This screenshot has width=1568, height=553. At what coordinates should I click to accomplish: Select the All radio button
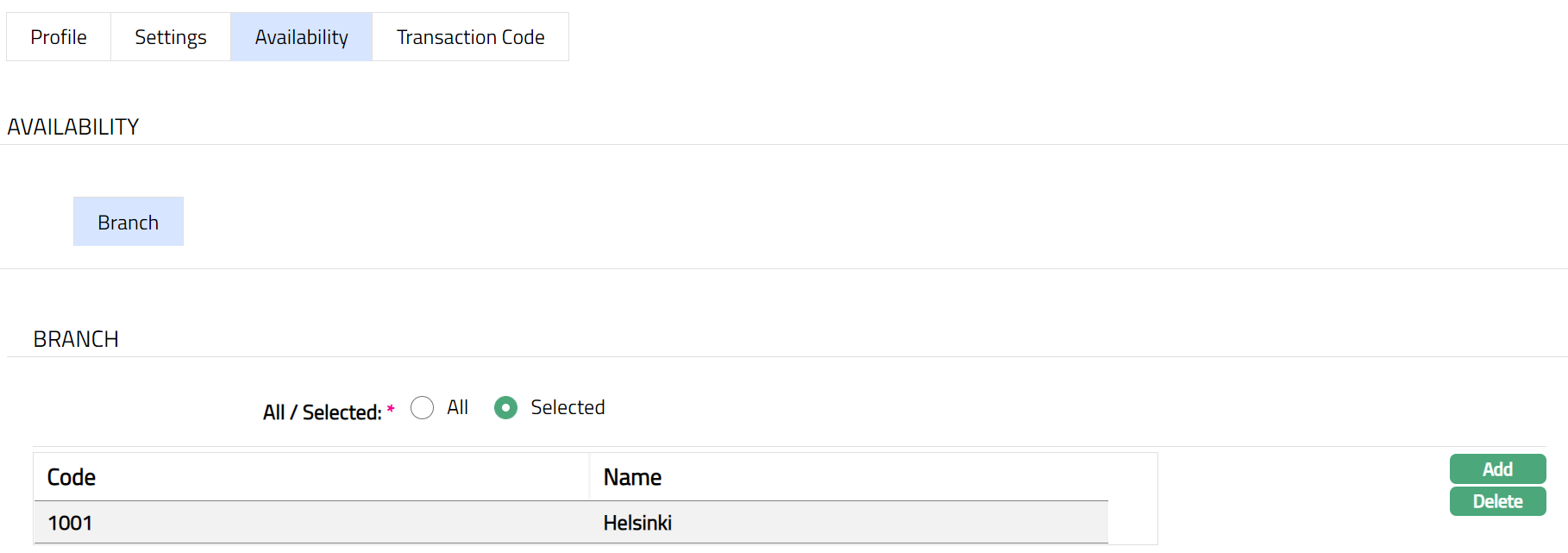tap(423, 408)
